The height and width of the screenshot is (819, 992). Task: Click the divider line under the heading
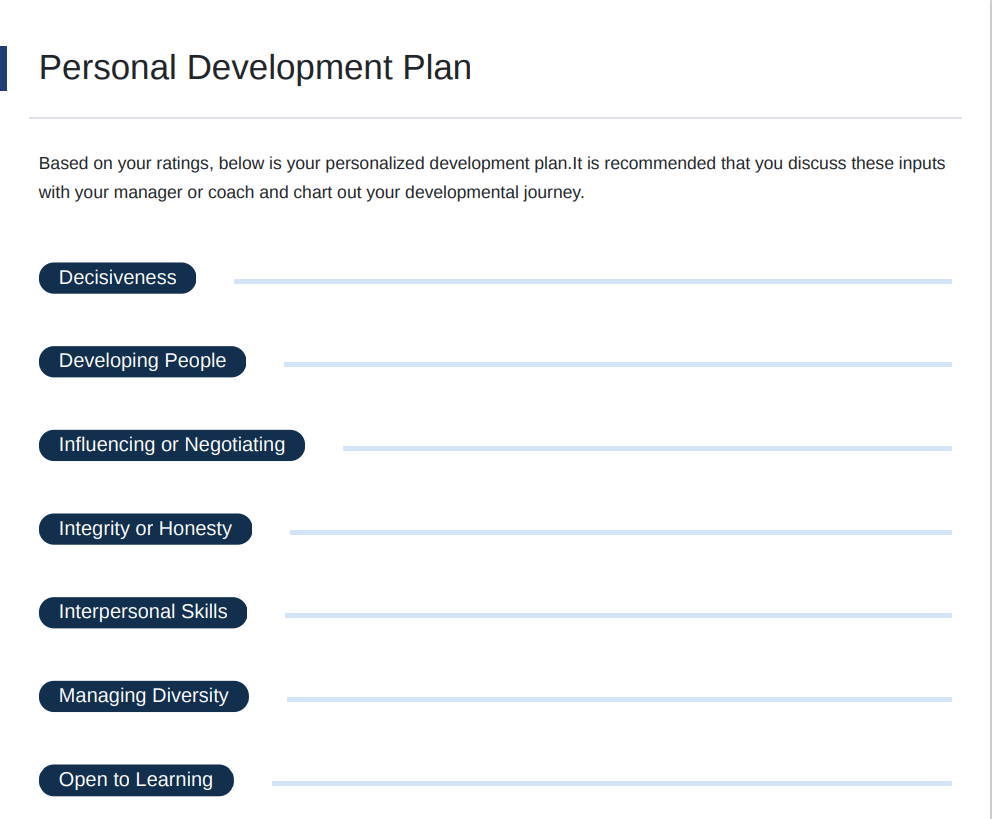(x=495, y=118)
